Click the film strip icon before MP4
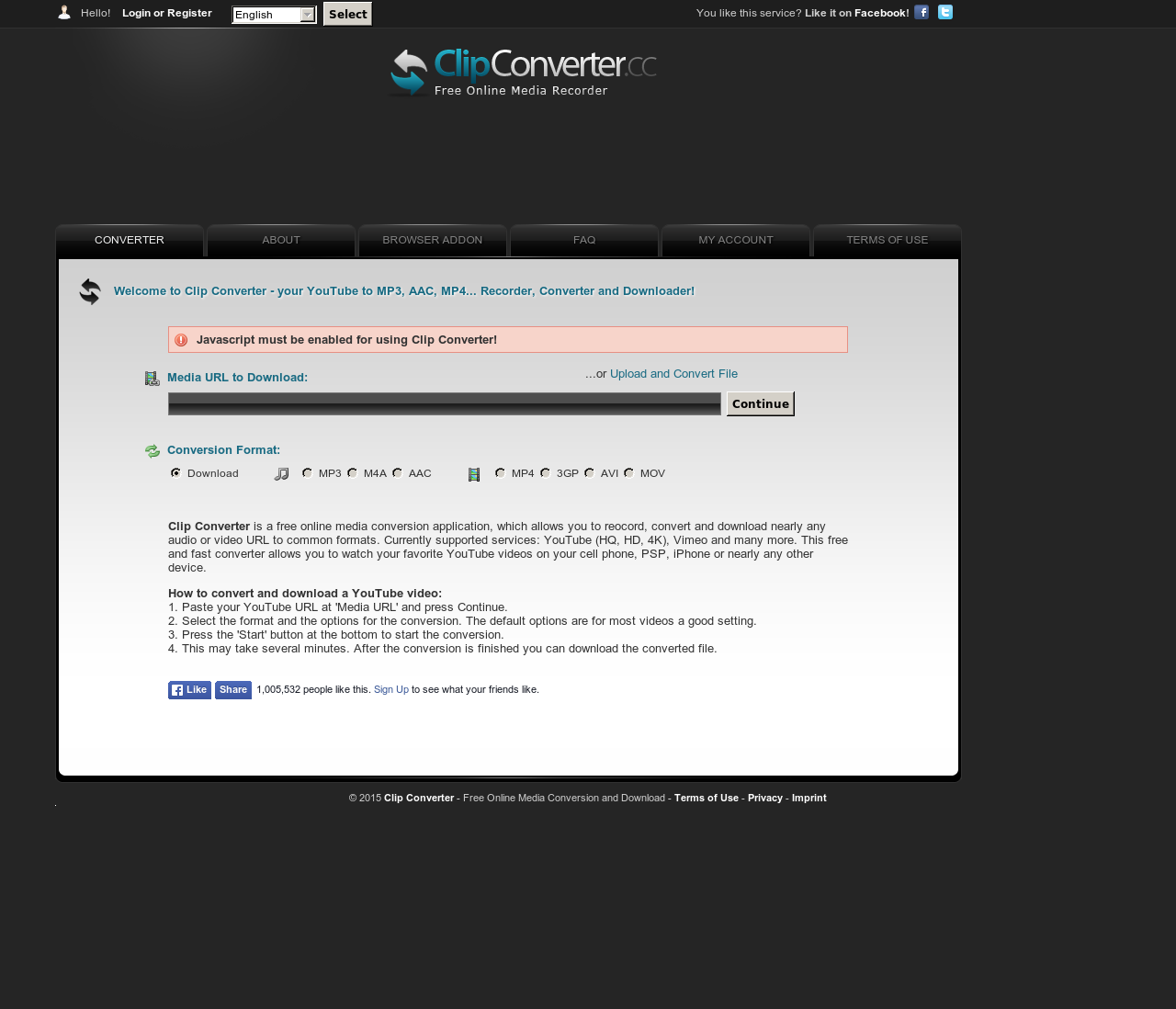The width and height of the screenshot is (1176, 1009). 474,474
